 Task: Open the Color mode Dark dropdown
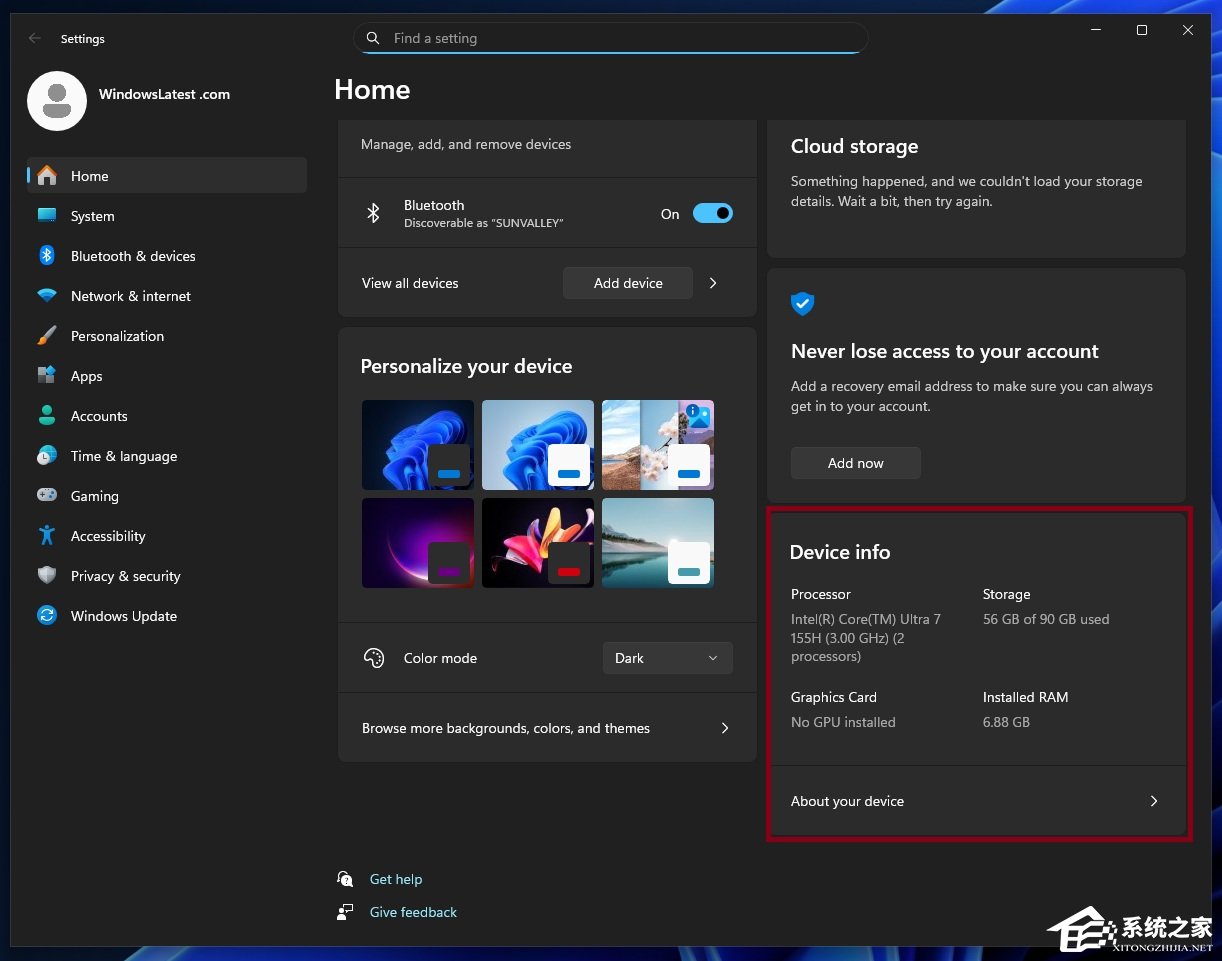point(668,658)
